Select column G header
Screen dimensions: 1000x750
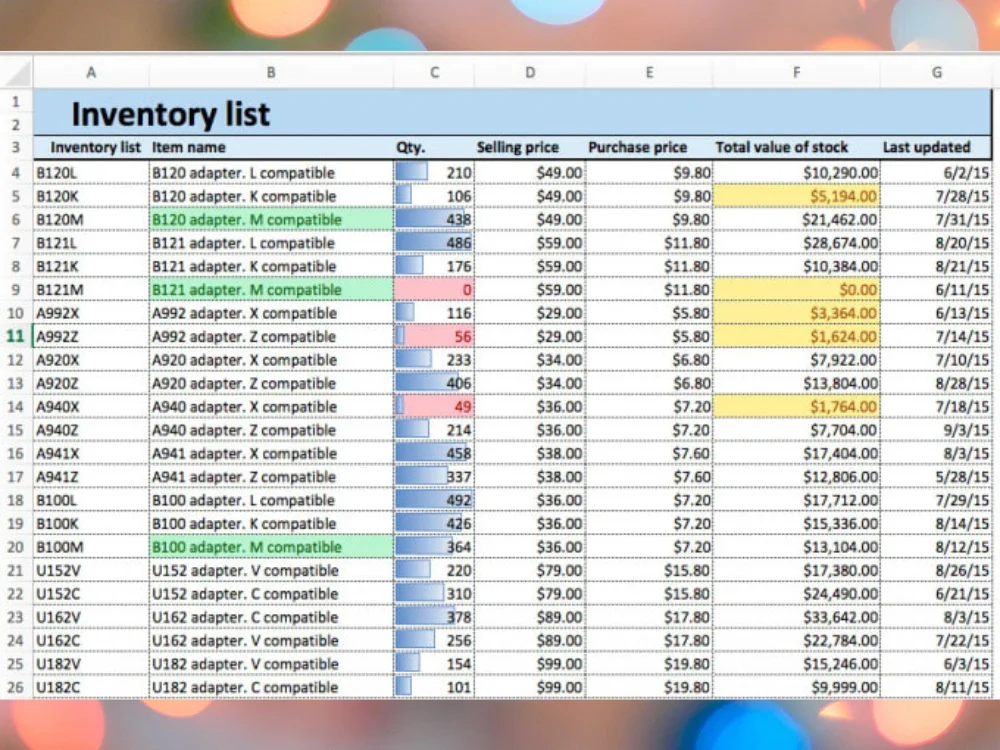click(x=936, y=72)
